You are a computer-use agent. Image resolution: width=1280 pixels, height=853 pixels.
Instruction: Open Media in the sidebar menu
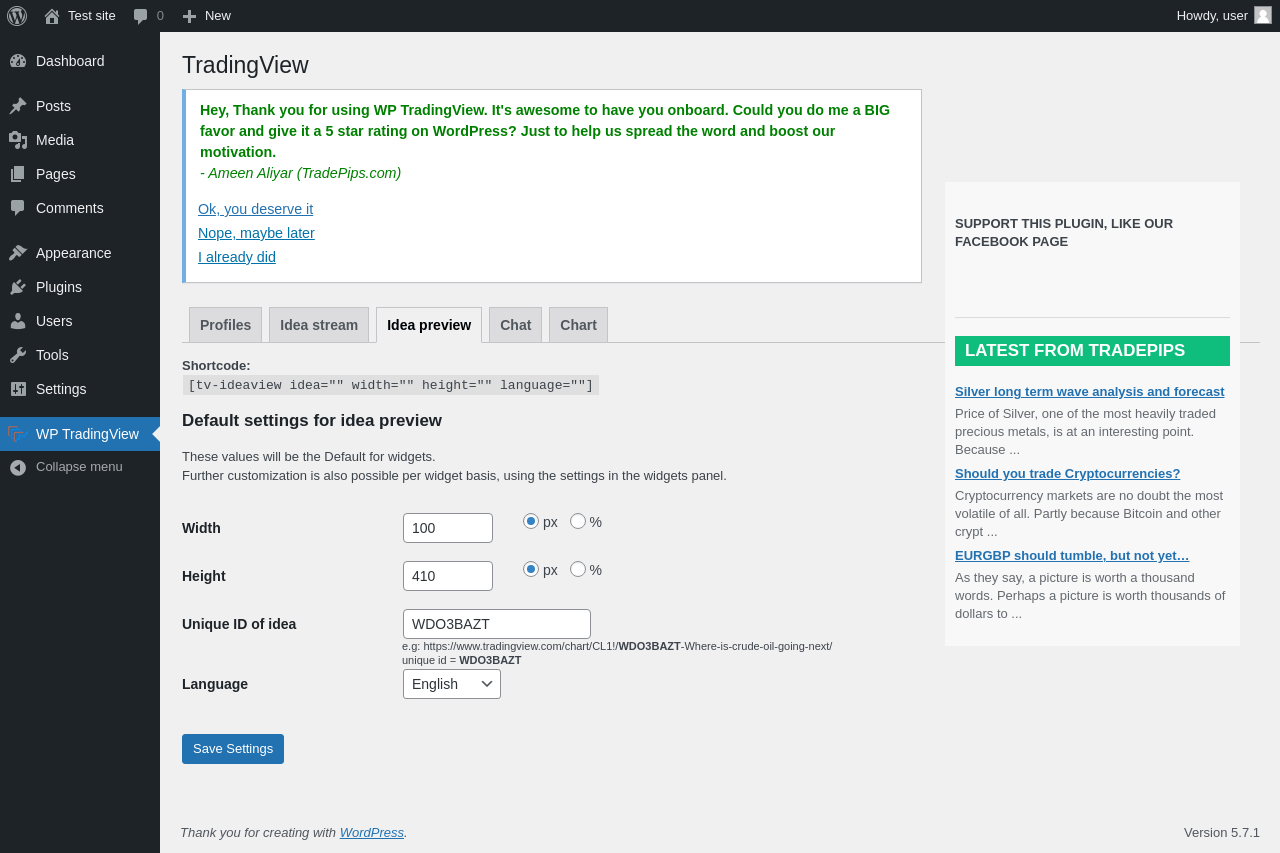80,140
